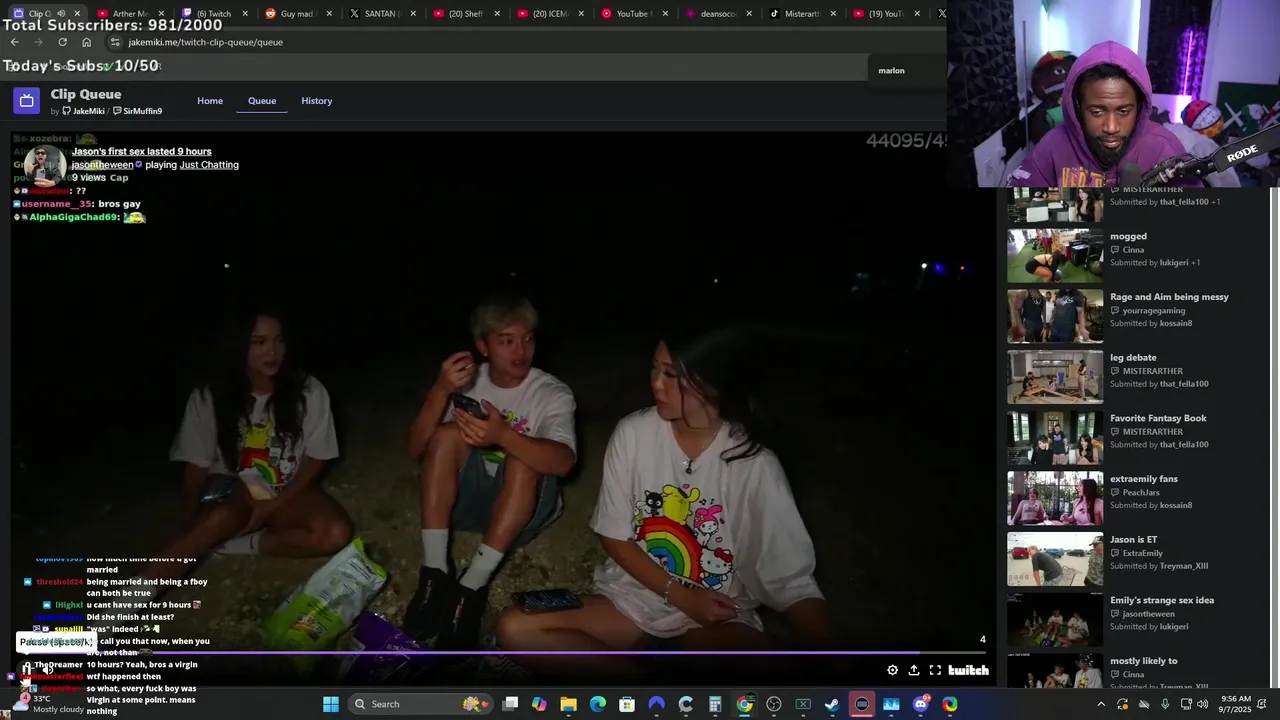Open the weather widget showing 33°C
Screen dimensions: 1280x720
coord(50,704)
